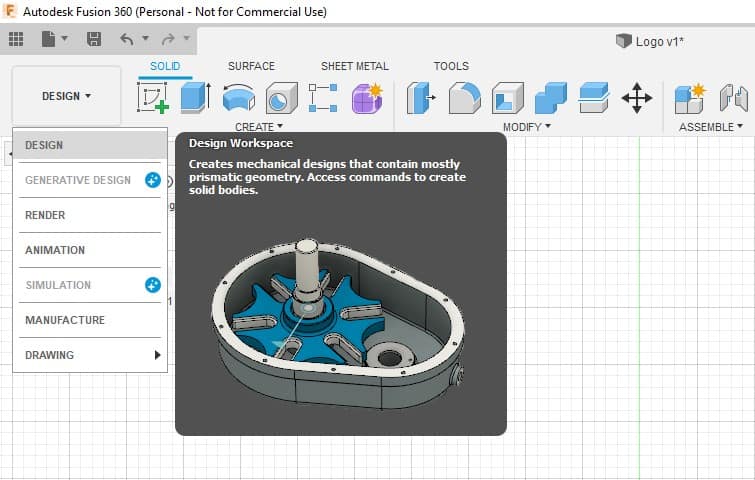Select the New Component tool

pos(690,98)
